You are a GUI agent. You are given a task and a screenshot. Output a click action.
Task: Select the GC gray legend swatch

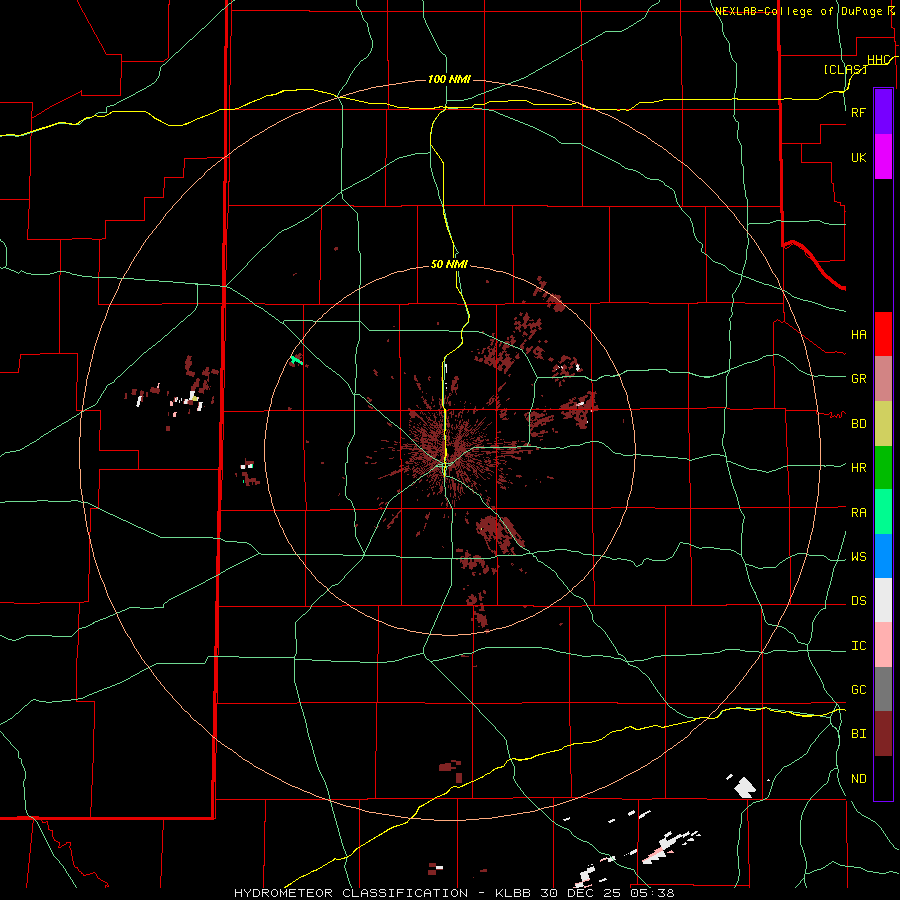pos(883,689)
